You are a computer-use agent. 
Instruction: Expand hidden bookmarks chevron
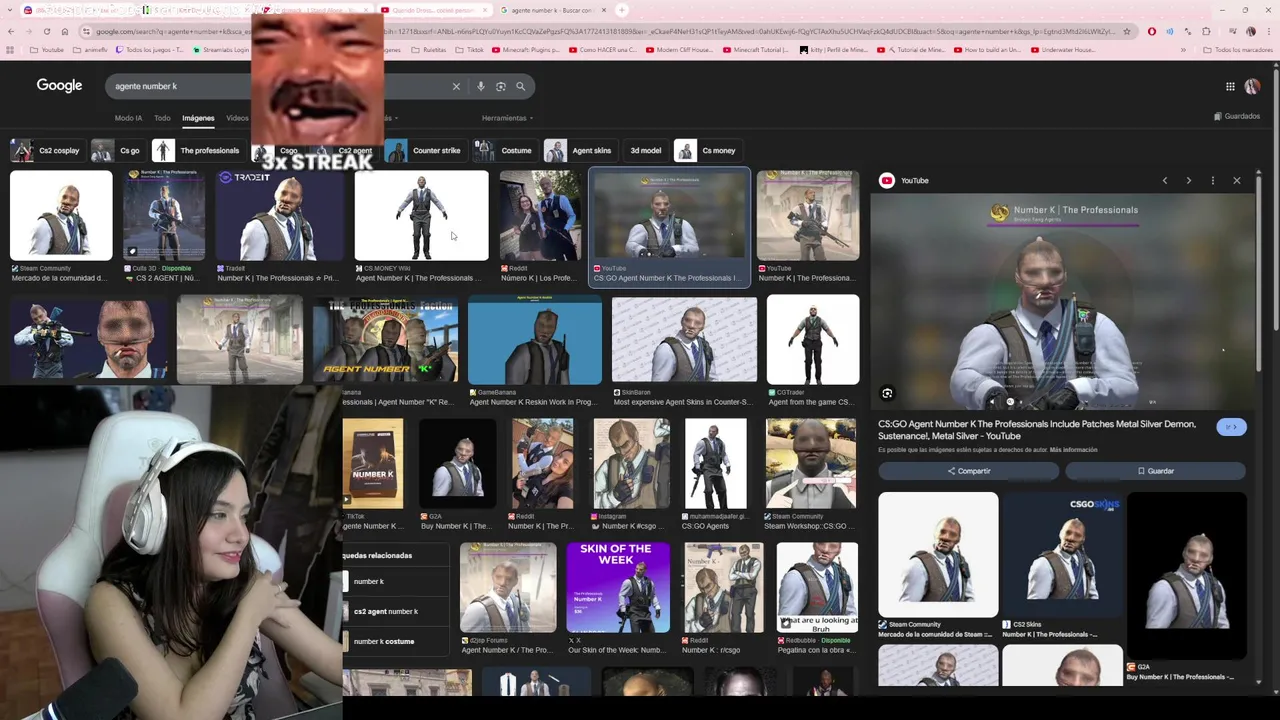tap(1183, 49)
